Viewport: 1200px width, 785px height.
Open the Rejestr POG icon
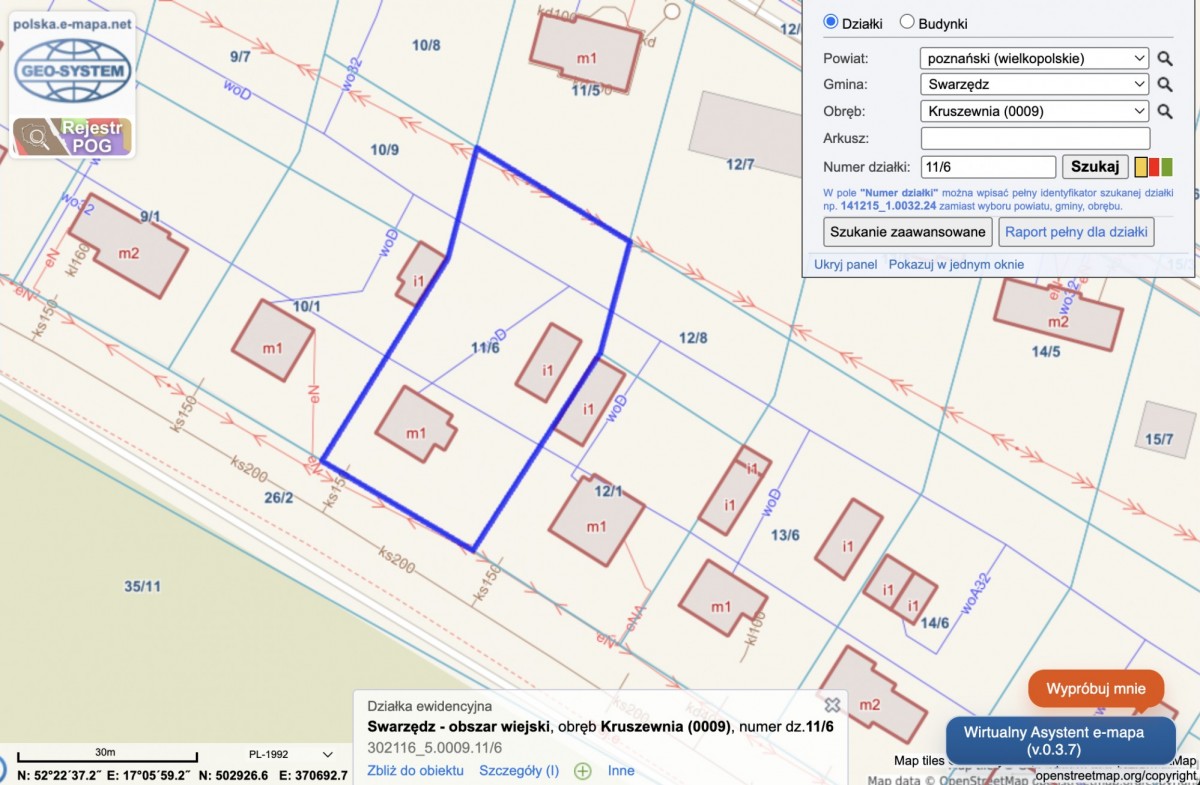tap(72, 136)
